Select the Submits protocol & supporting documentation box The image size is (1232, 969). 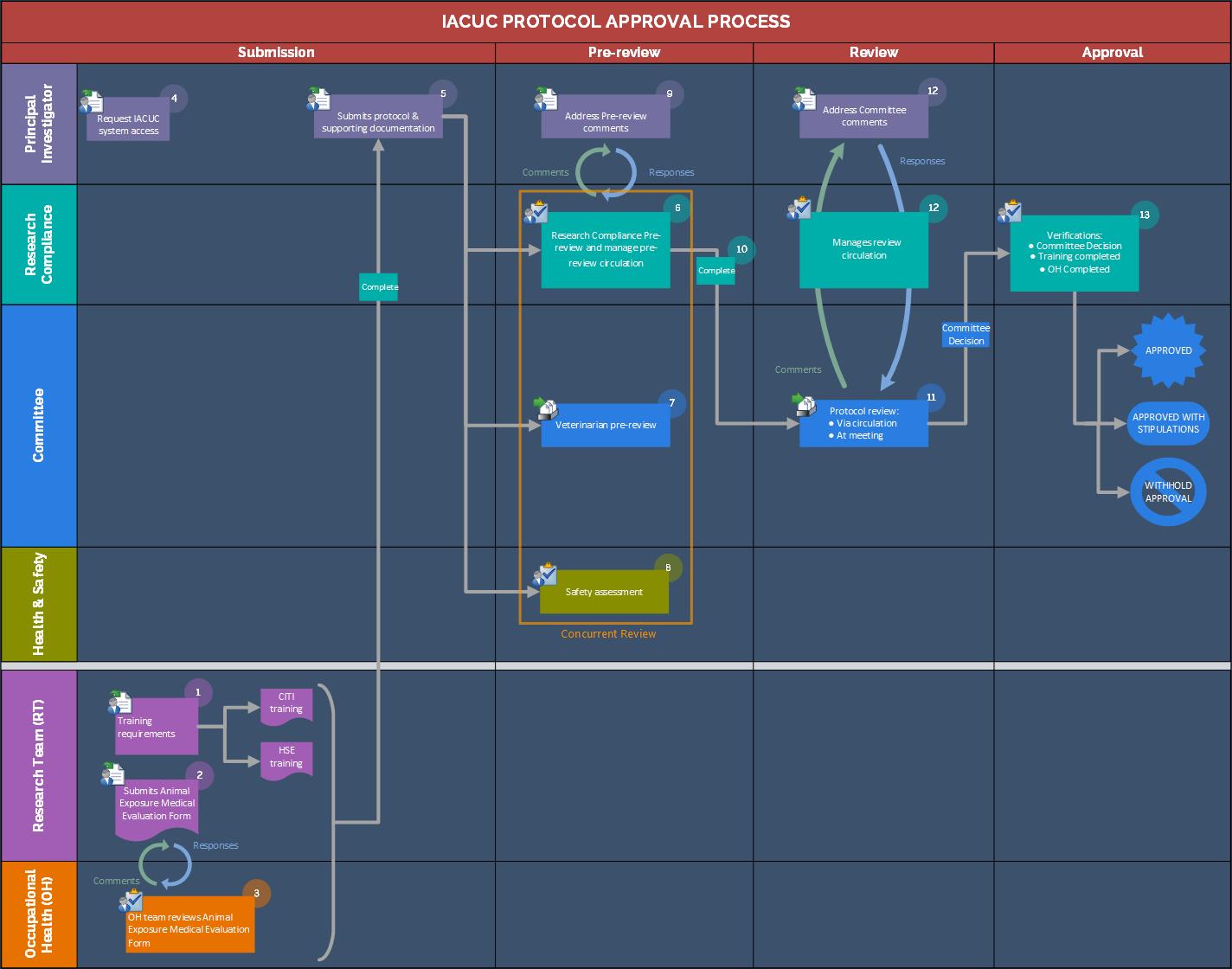[x=378, y=122]
